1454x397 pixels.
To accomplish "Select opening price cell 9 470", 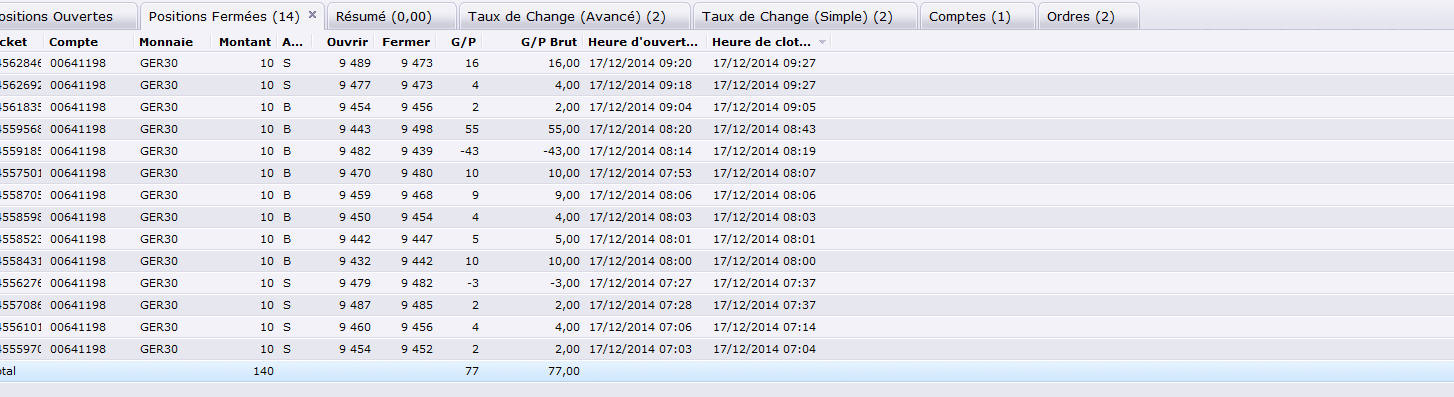I will click(x=354, y=173).
